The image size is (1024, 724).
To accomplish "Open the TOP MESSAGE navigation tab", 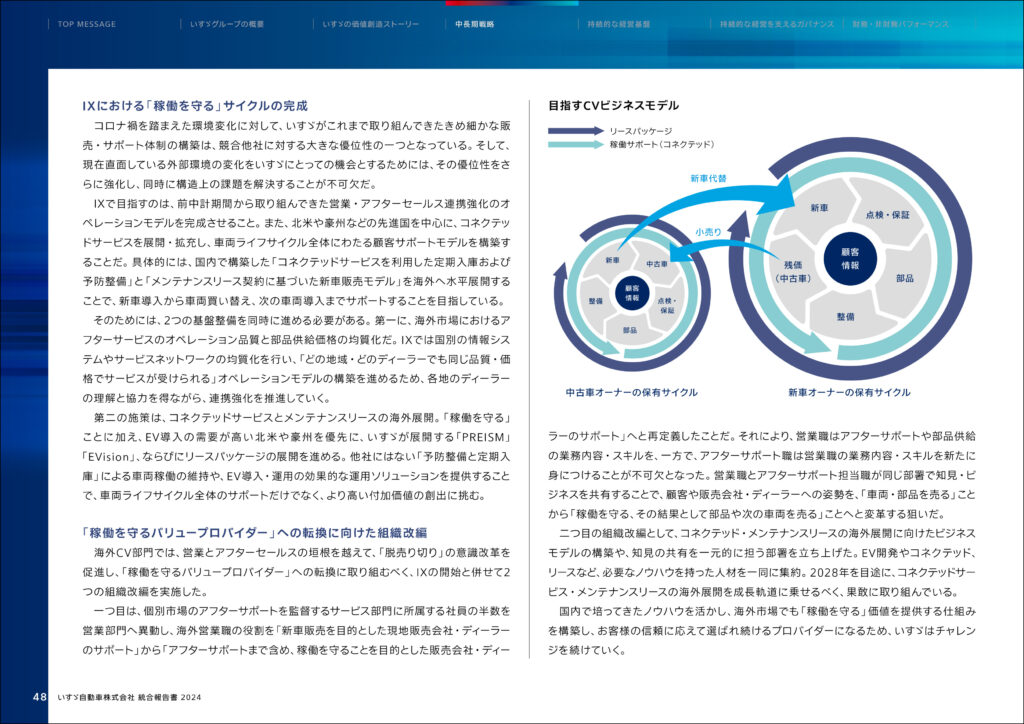I will coord(86,24).
